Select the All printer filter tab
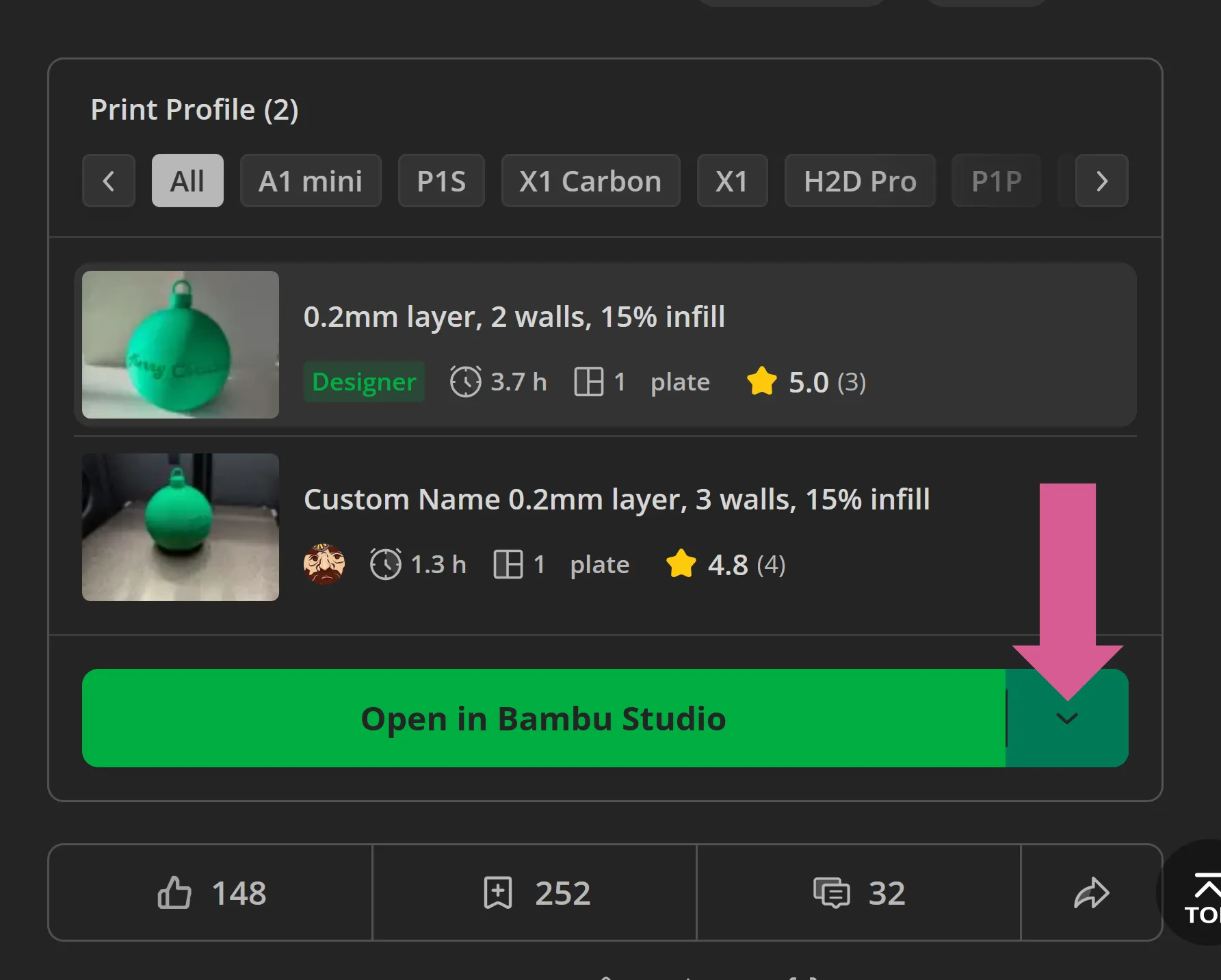This screenshot has height=980, width=1221. [187, 181]
